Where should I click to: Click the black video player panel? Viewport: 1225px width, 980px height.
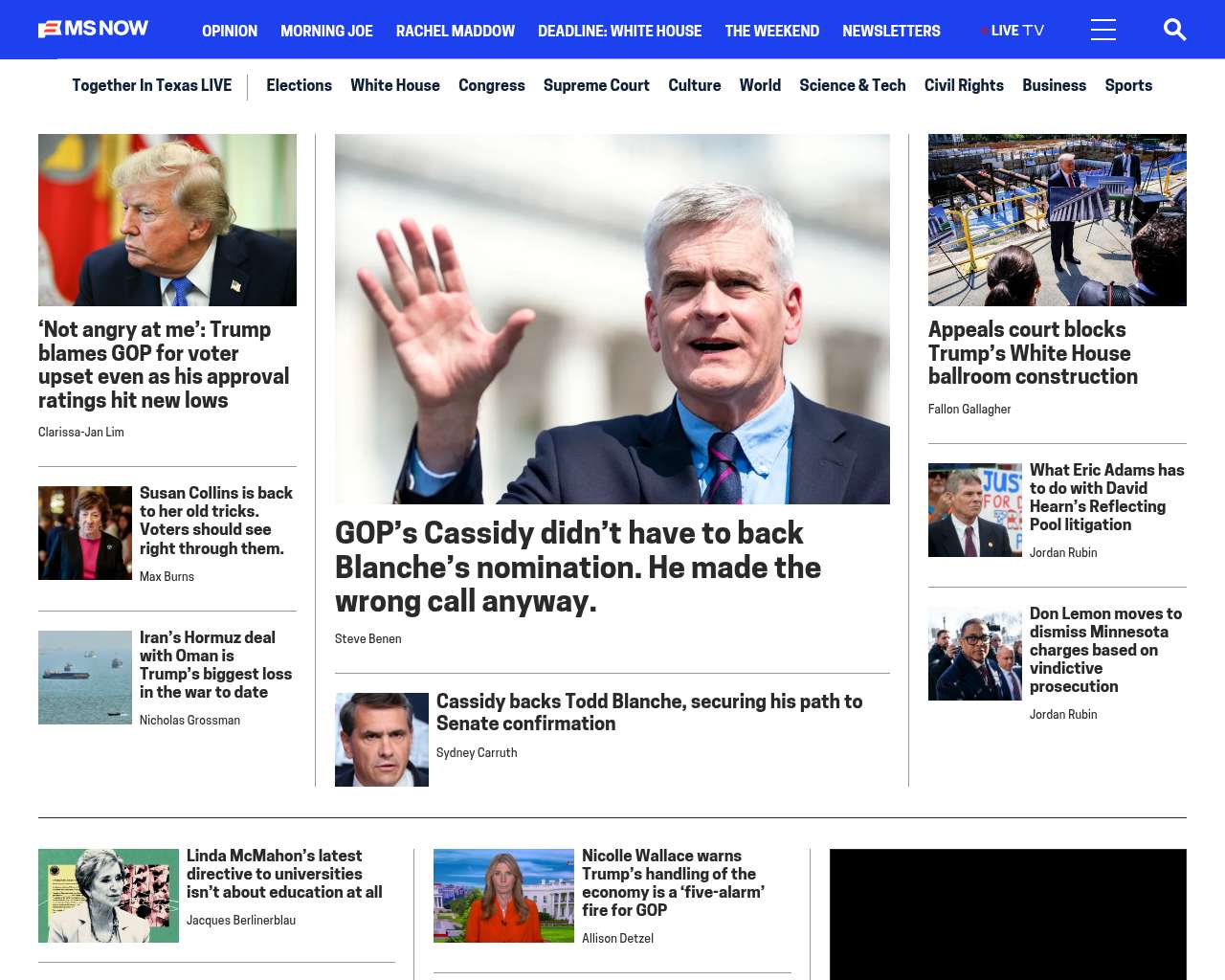click(1008, 914)
